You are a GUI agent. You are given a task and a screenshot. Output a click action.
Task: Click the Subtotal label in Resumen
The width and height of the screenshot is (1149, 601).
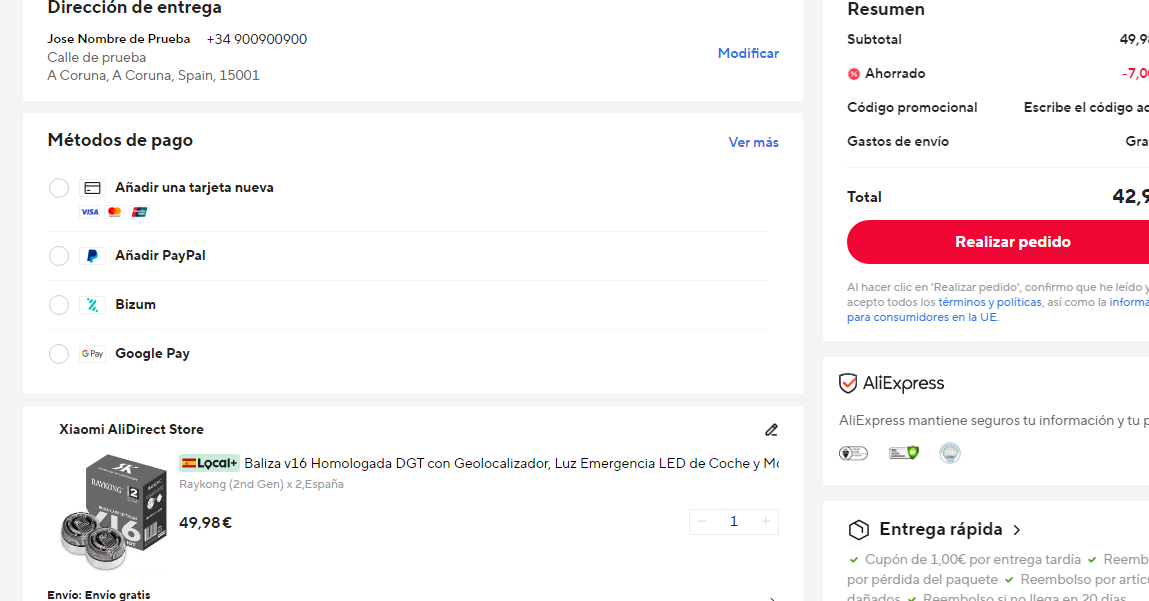(874, 40)
